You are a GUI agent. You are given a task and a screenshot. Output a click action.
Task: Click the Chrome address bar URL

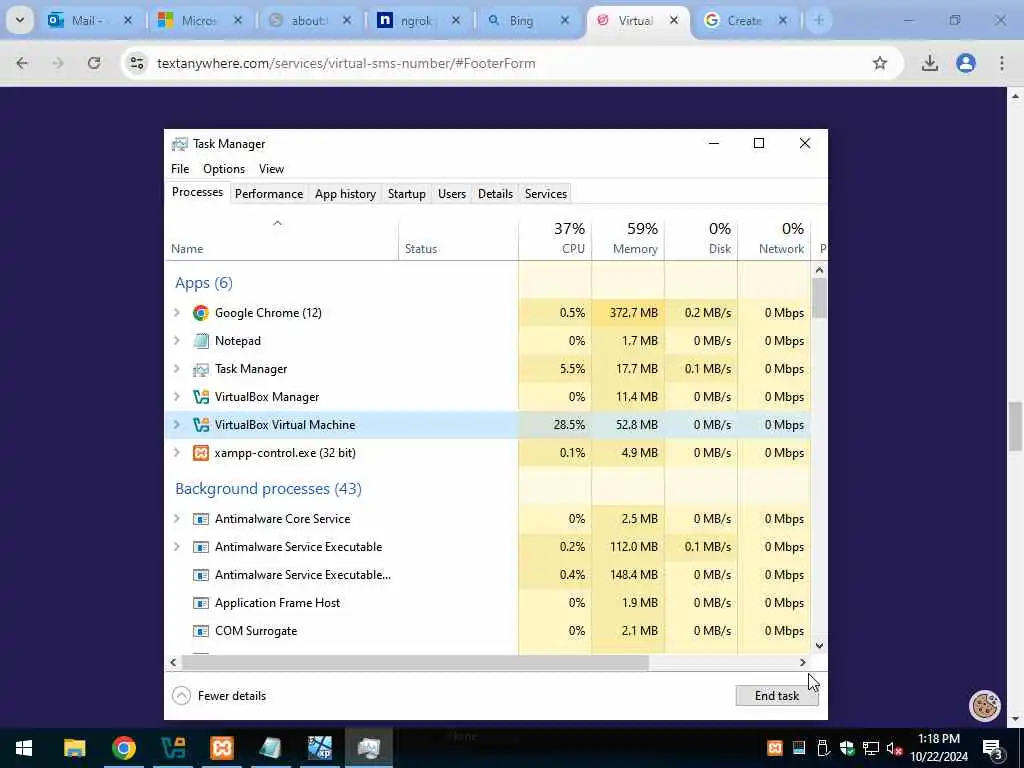coord(346,63)
